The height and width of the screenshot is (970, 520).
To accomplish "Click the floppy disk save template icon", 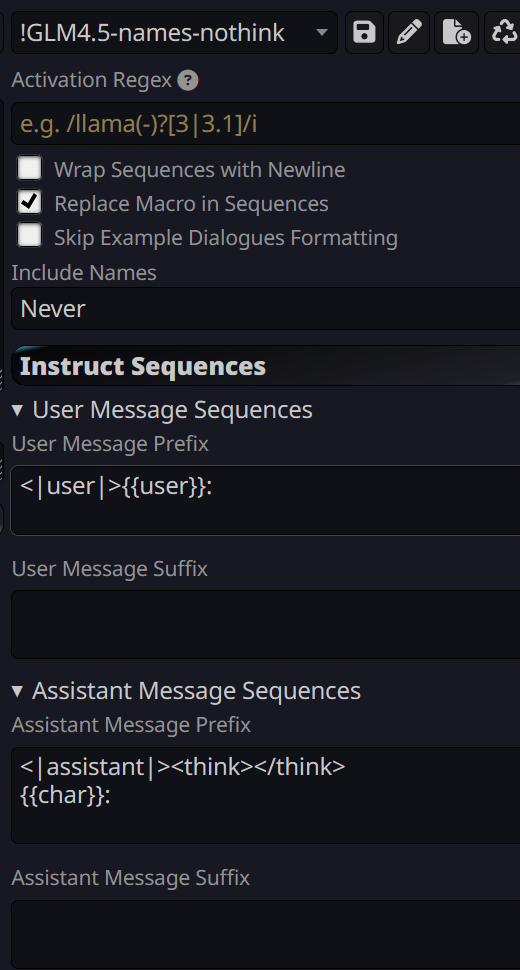I will 364,32.
